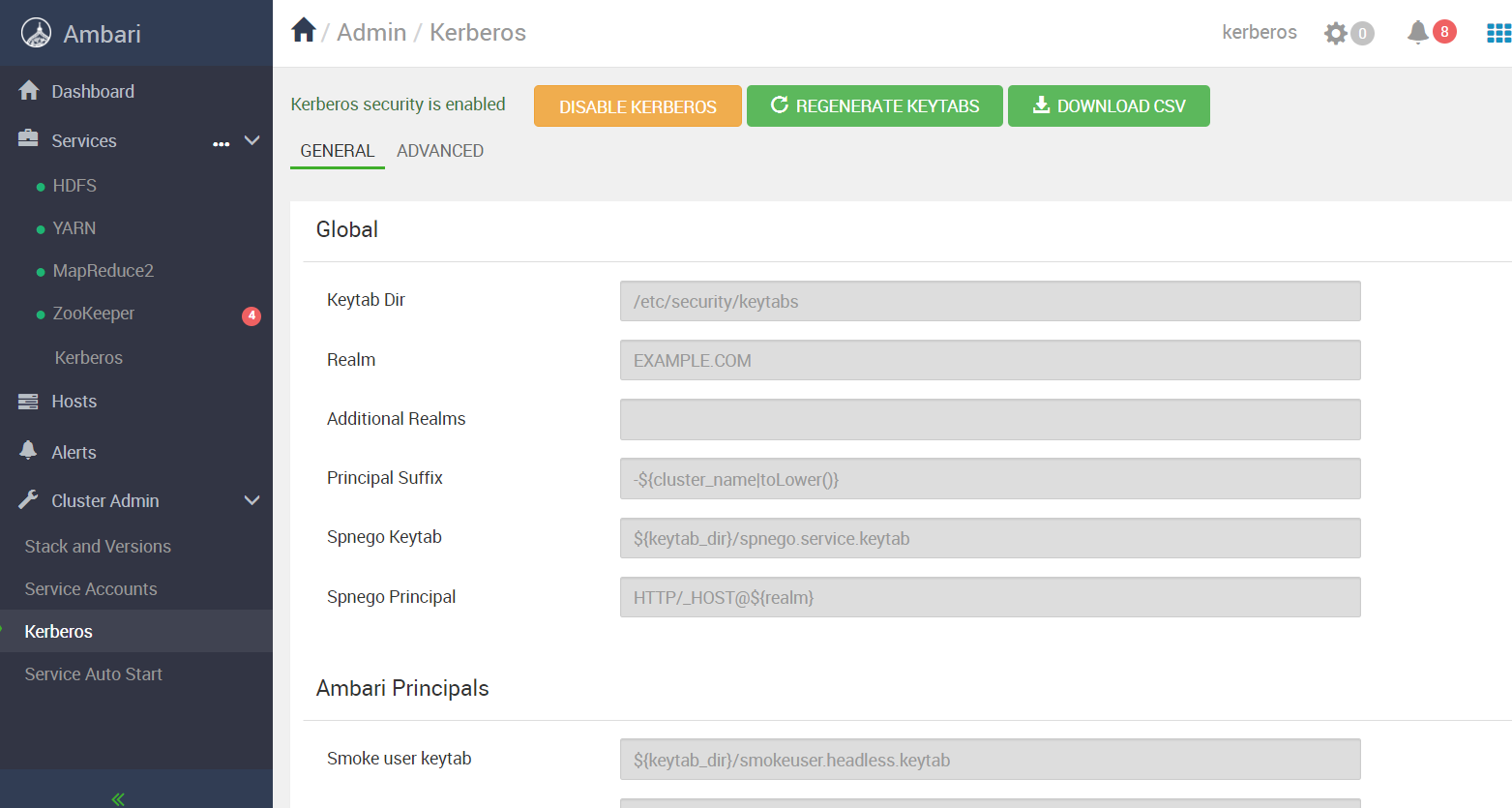Click ZooKeeper alert count badge

point(252,315)
